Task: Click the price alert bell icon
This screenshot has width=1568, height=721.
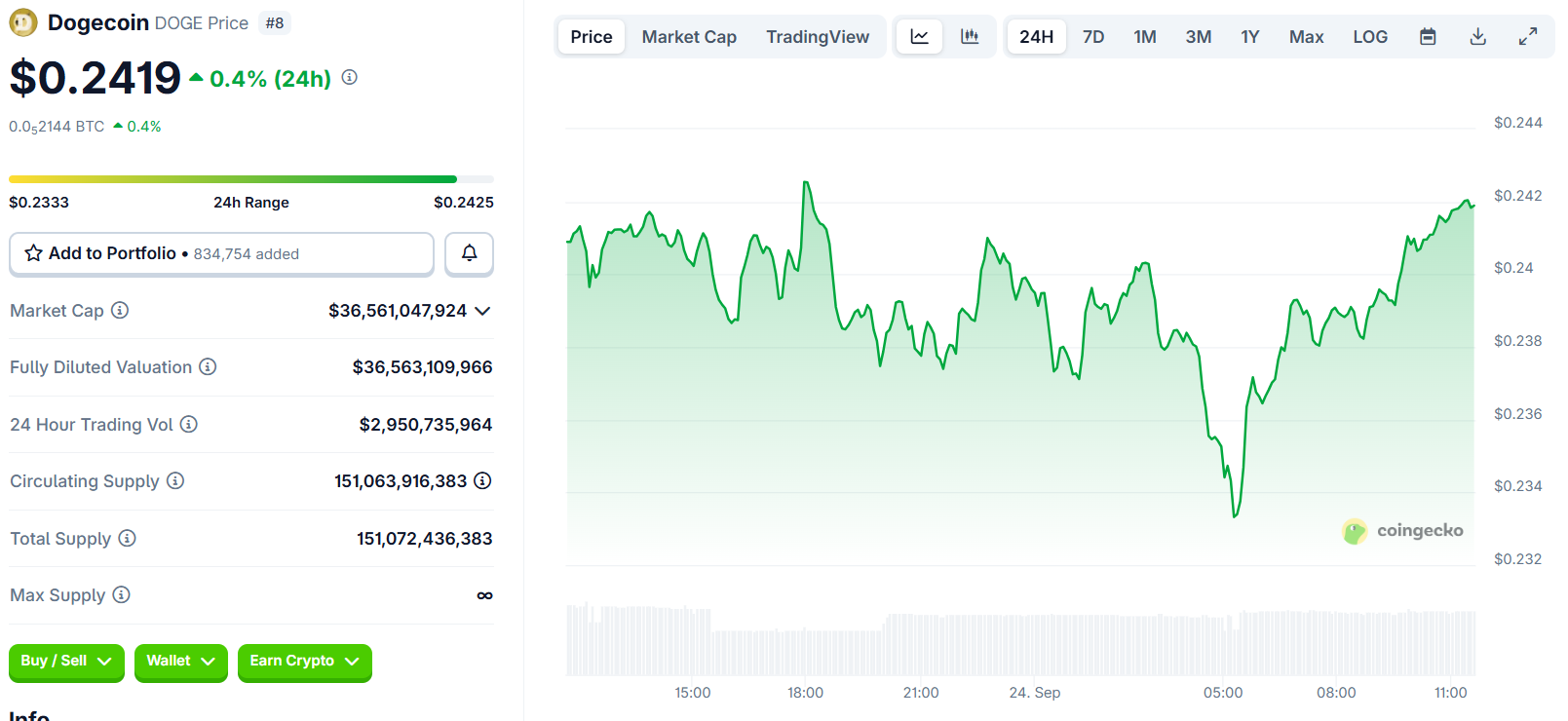Action: click(469, 253)
